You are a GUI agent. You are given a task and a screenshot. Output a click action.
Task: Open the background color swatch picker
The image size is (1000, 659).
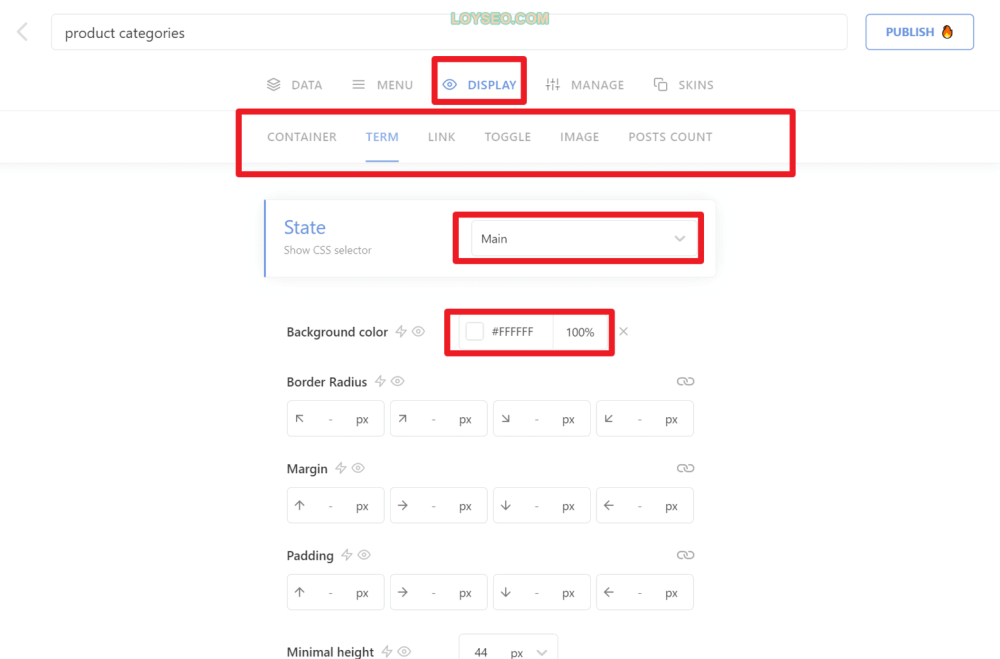coord(474,332)
